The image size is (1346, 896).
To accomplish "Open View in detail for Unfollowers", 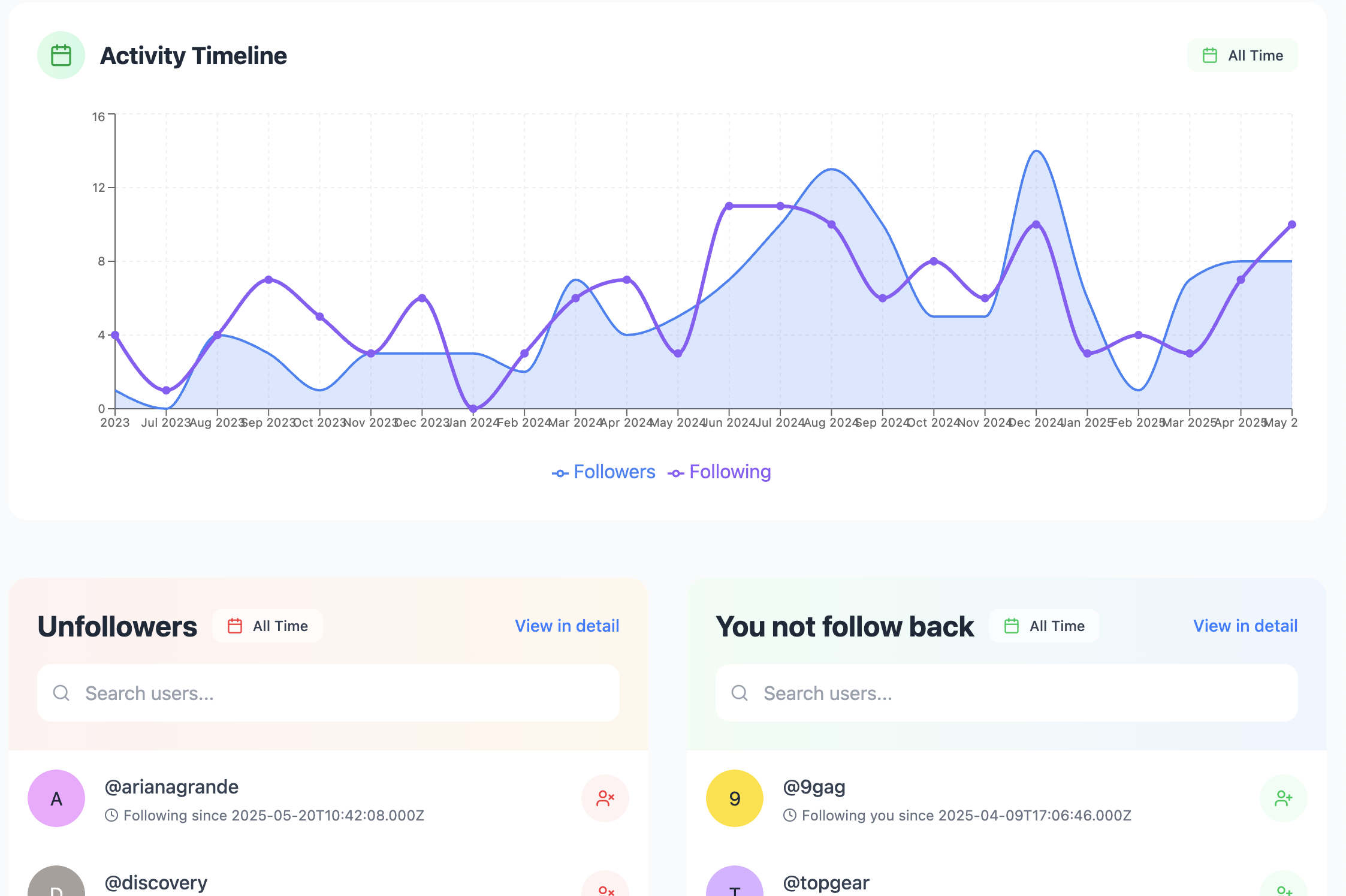I will pos(567,626).
